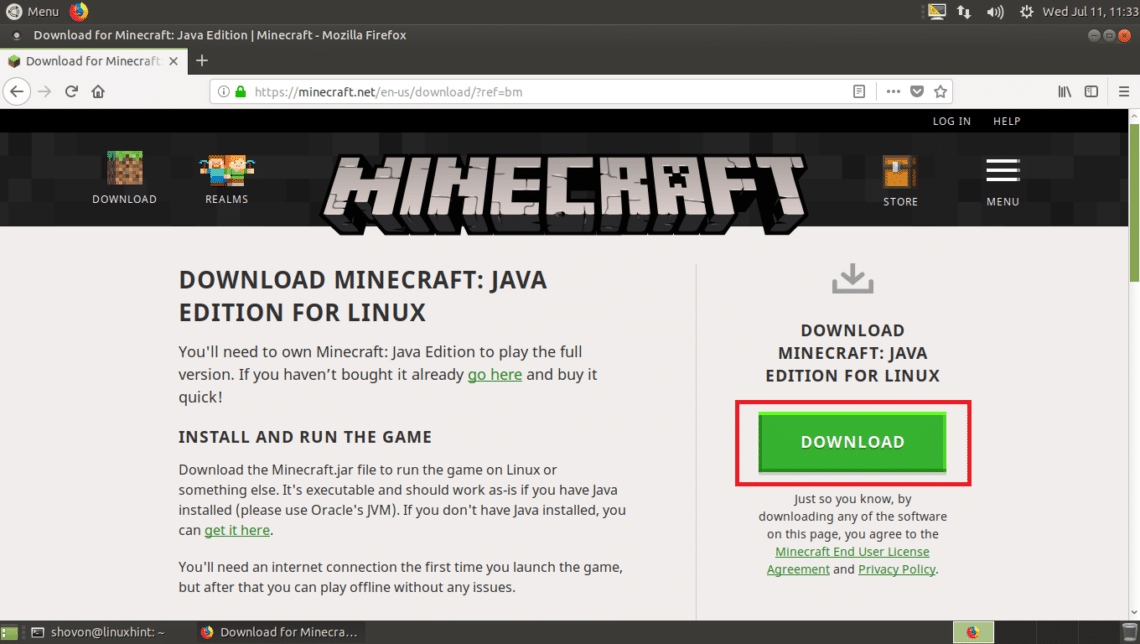
Task: Bookmark this page with star icon
Action: click(940, 92)
